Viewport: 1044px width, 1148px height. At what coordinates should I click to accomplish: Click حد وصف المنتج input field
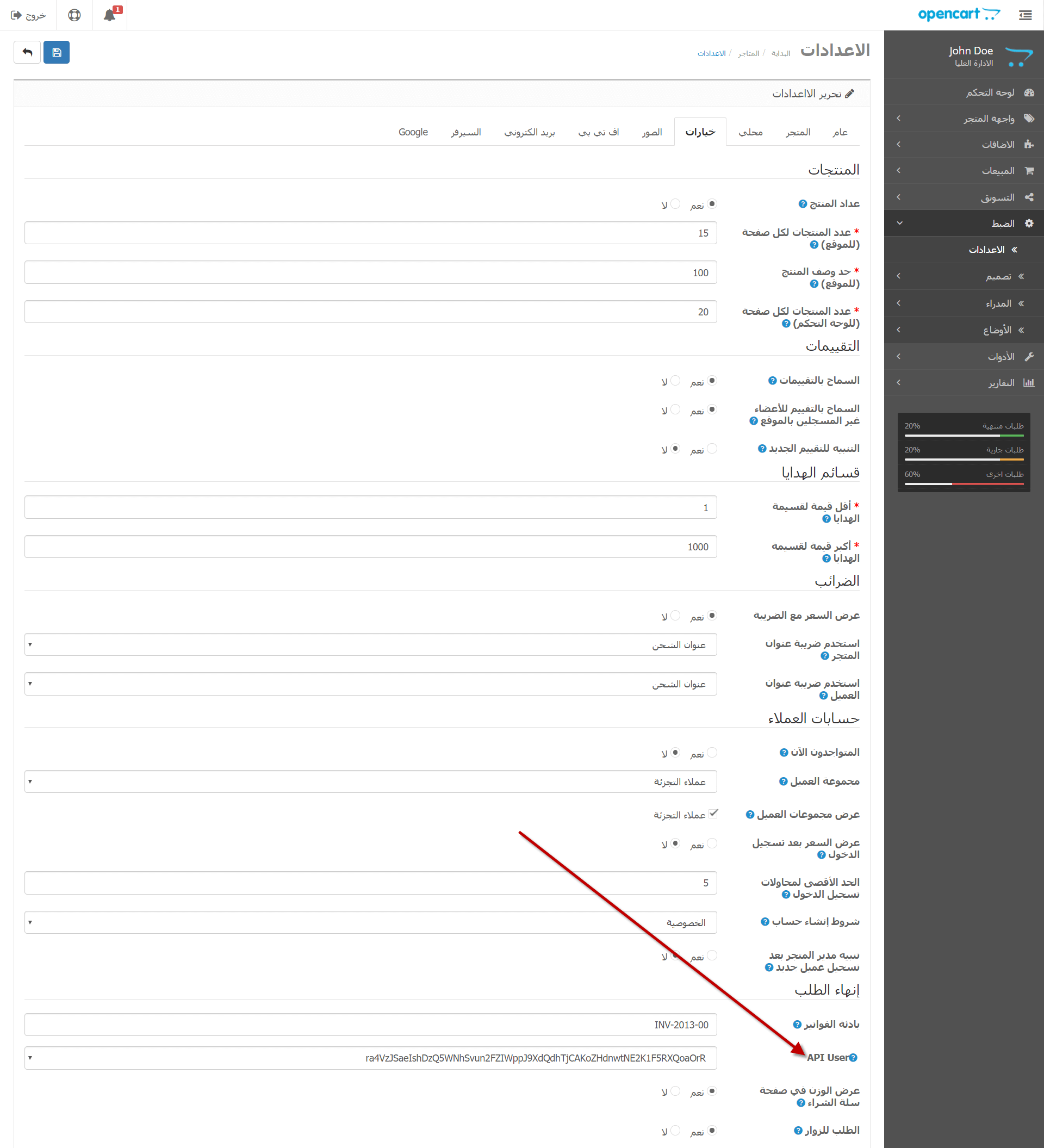click(x=371, y=273)
